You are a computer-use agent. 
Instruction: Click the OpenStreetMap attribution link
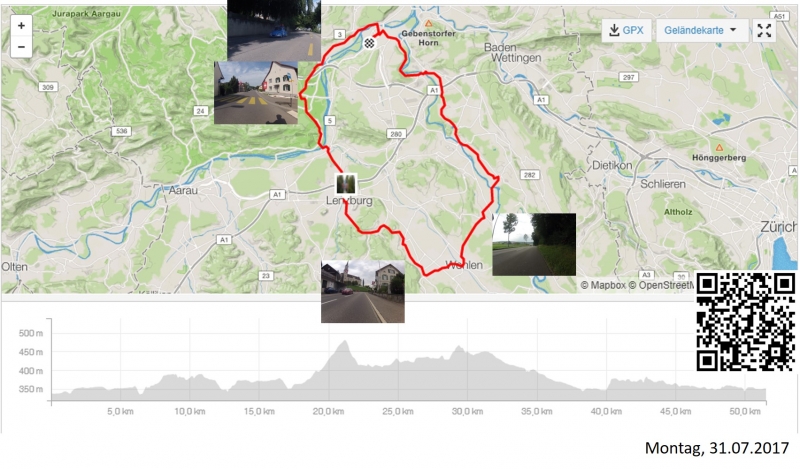click(x=661, y=285)
